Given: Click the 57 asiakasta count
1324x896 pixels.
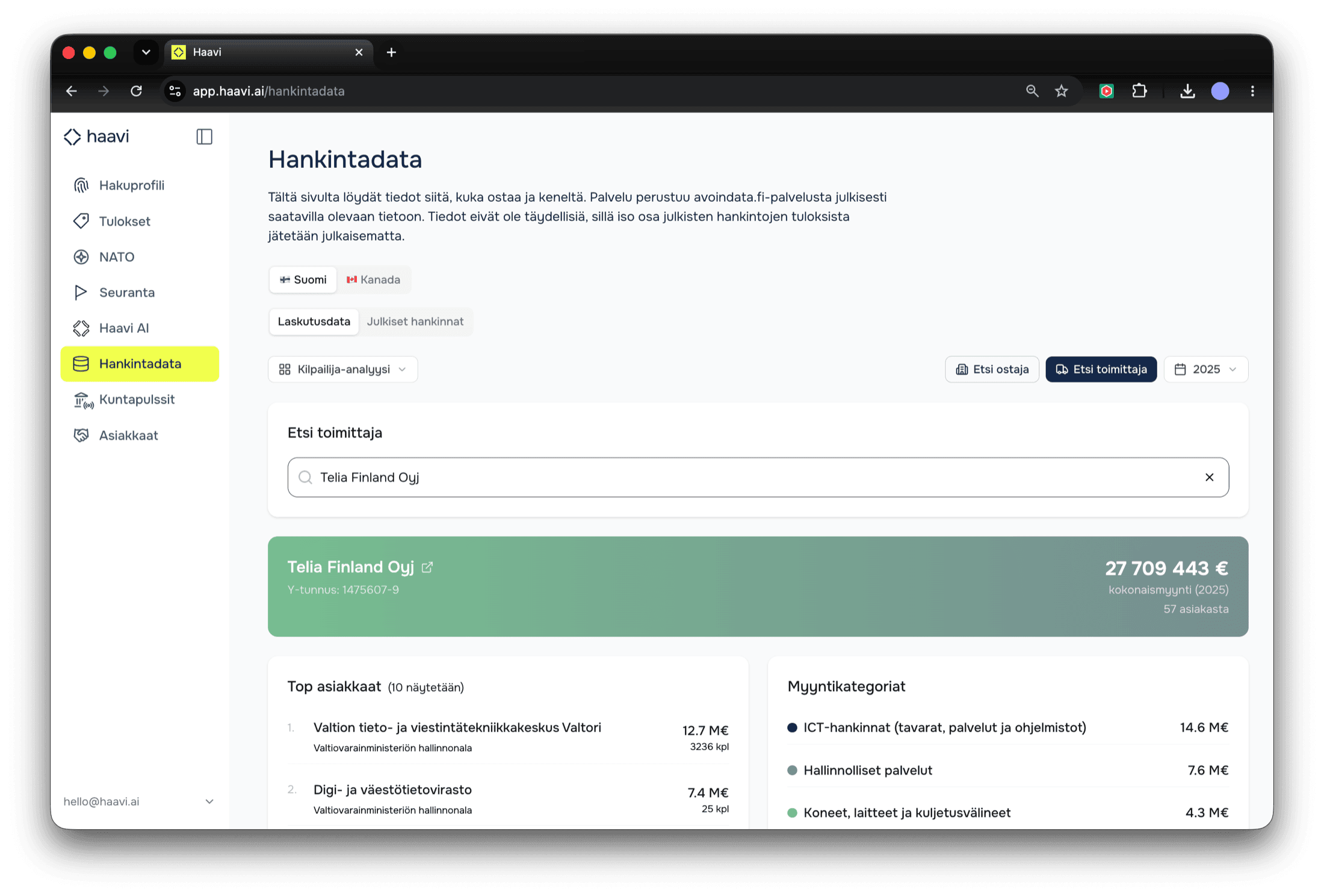Looking at the screenshot, I should 1196,609.
